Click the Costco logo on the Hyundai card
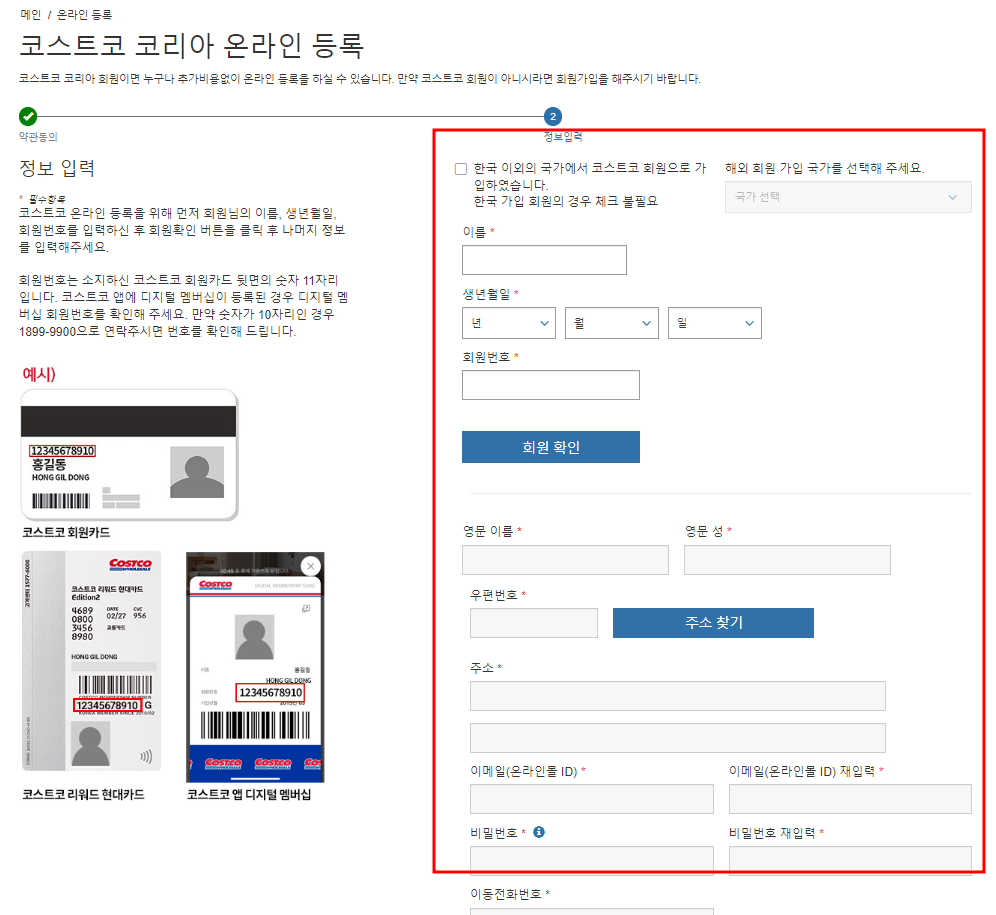This screenshot has height=915, width=996. pyautogui.click(x=130, y=564)
